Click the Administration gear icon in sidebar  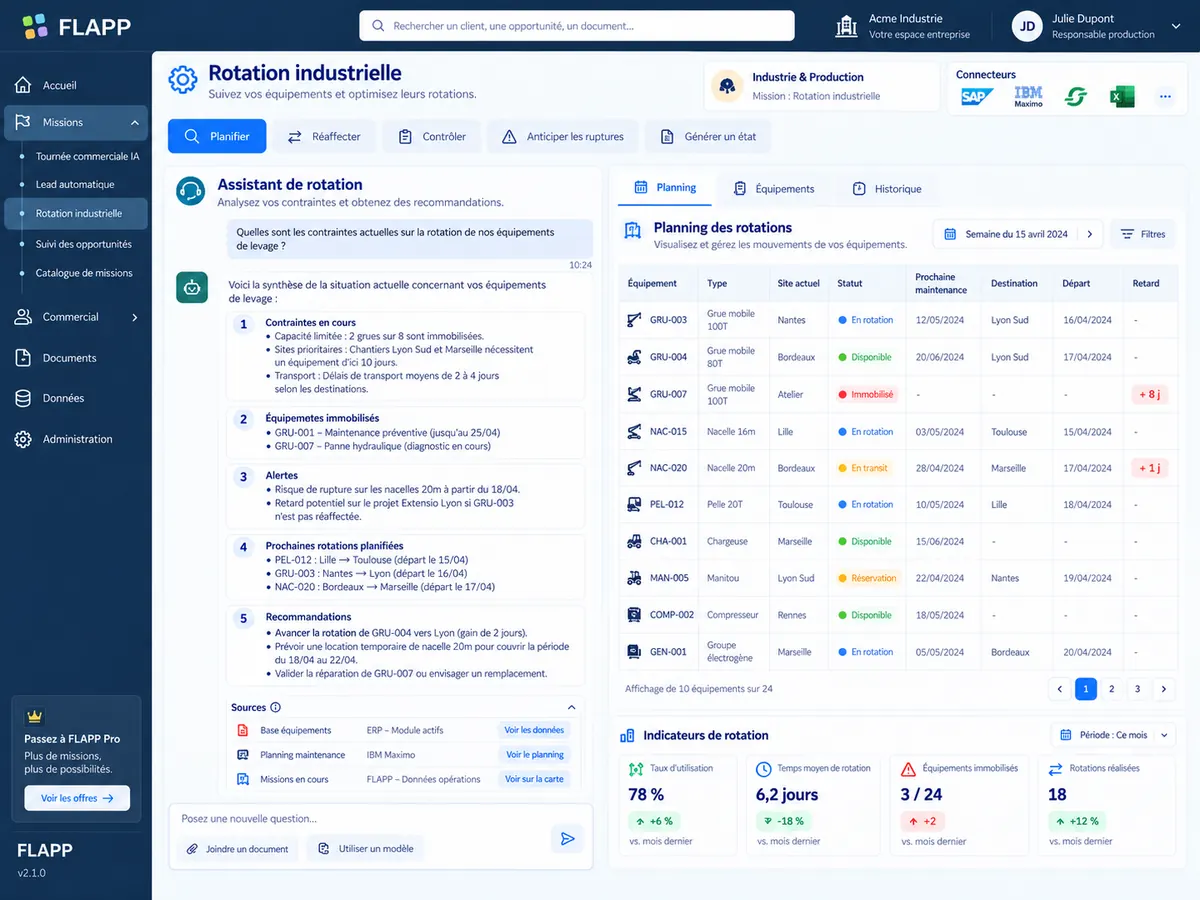(x=23, y=439)
